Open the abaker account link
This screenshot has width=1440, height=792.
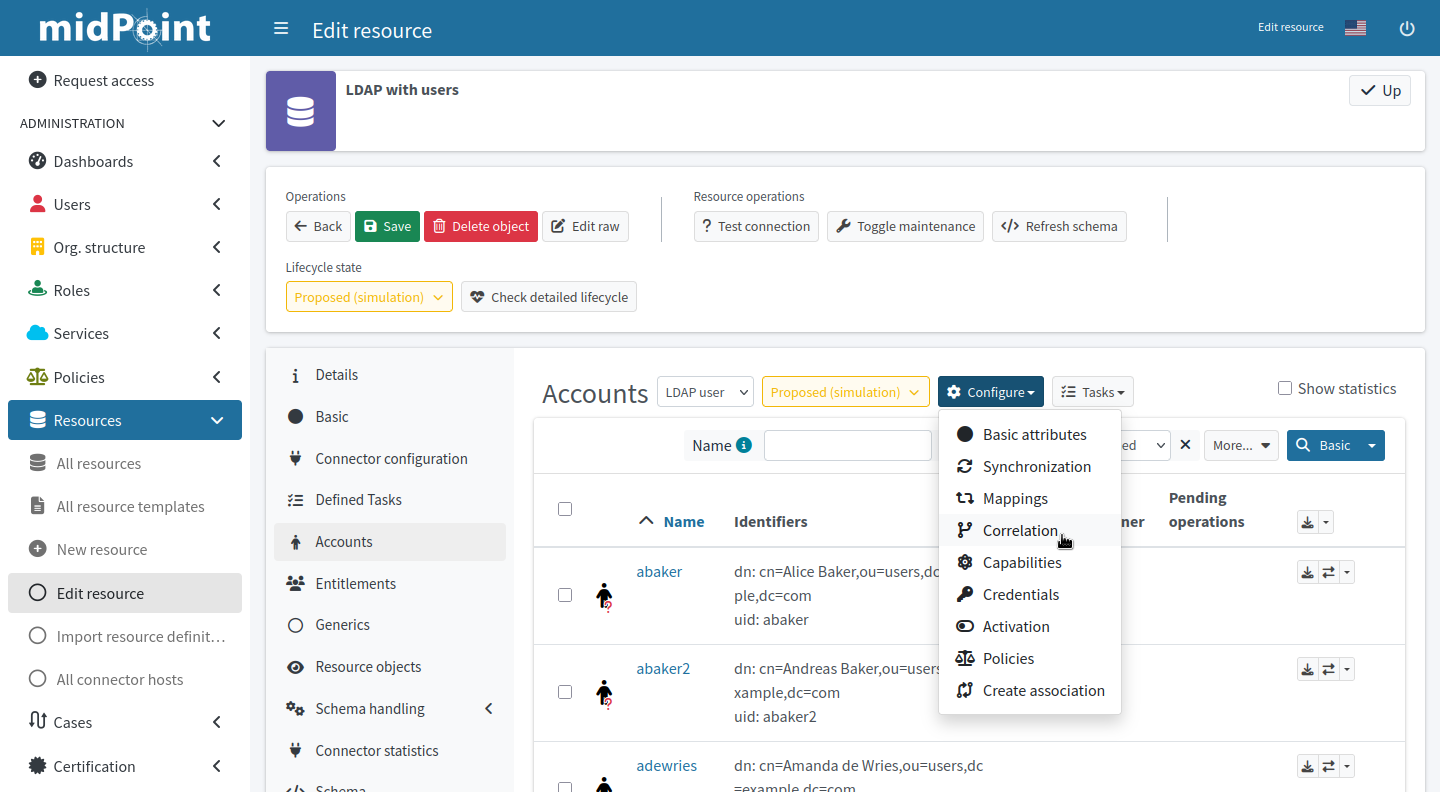click(659, 571)
